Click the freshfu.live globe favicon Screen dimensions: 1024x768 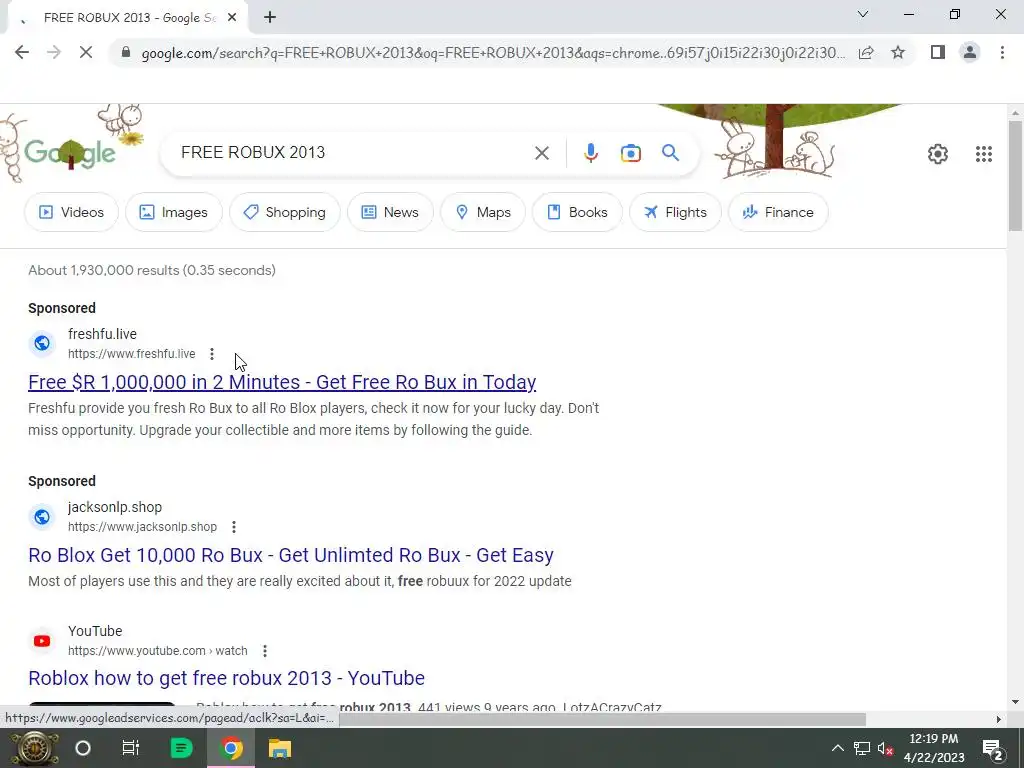(42, 344)
